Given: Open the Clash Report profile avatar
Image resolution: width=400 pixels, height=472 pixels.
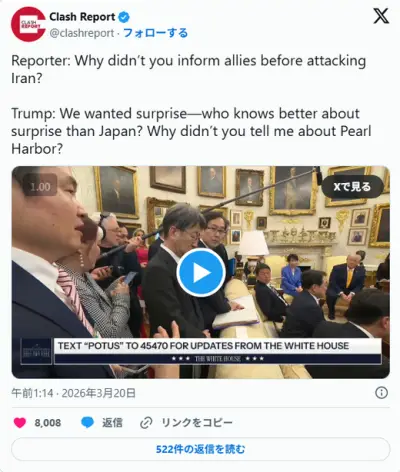Looking at the screenshot, I should (28, 24).
